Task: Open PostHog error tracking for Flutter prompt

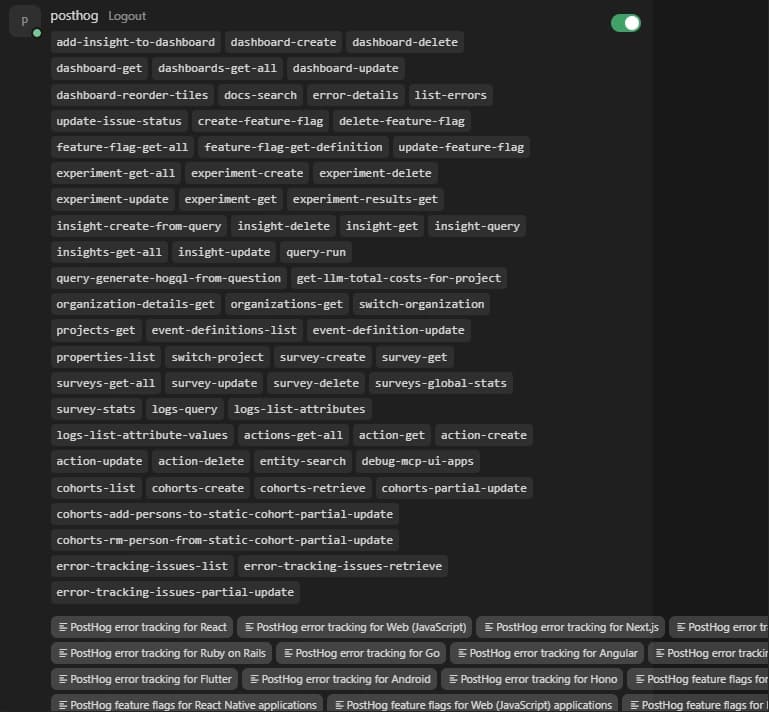Action: click(x=144, y=679)
